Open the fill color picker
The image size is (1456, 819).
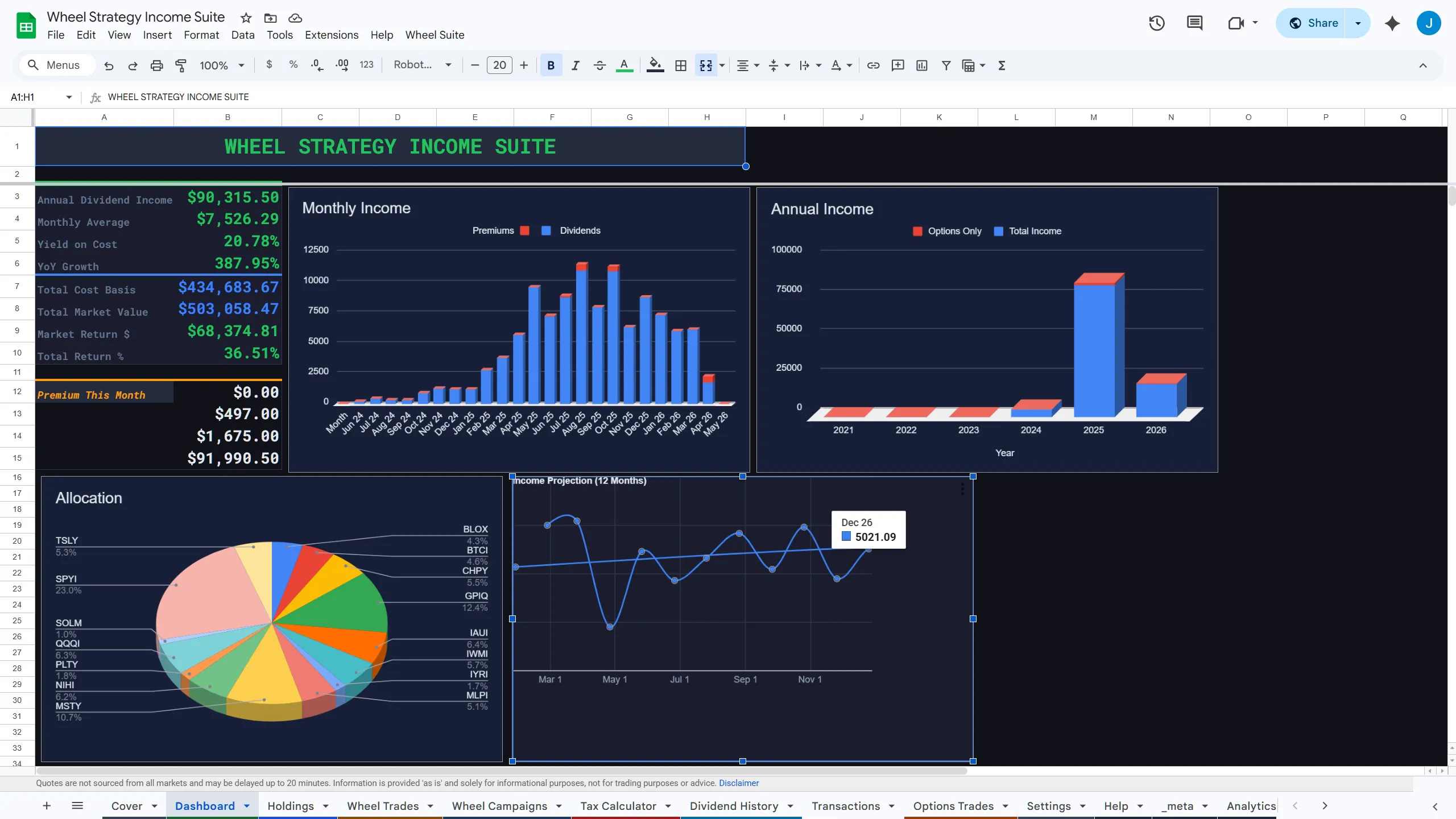tap(655, 65)
